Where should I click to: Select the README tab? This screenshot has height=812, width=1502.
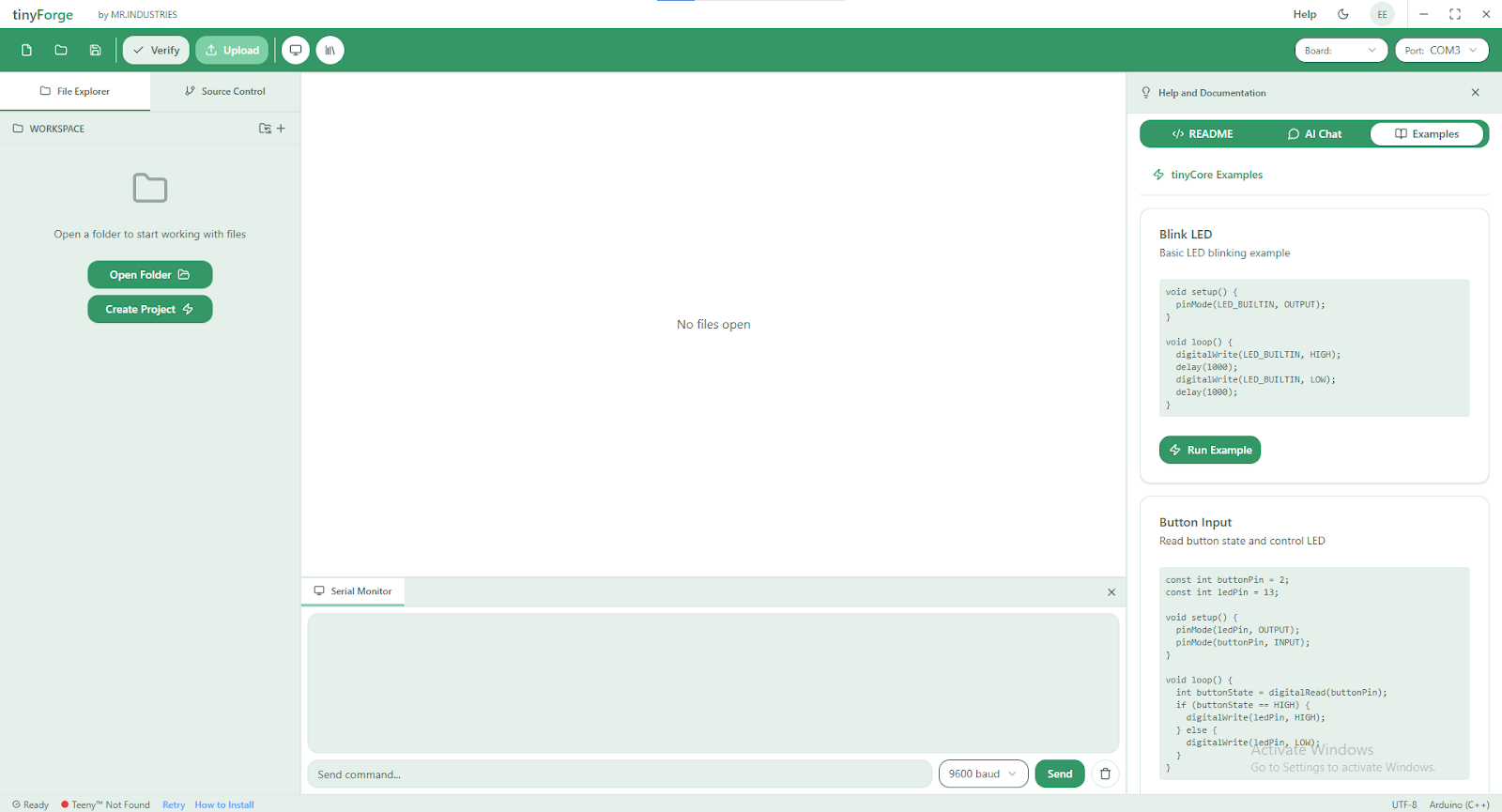[1202, 134]
